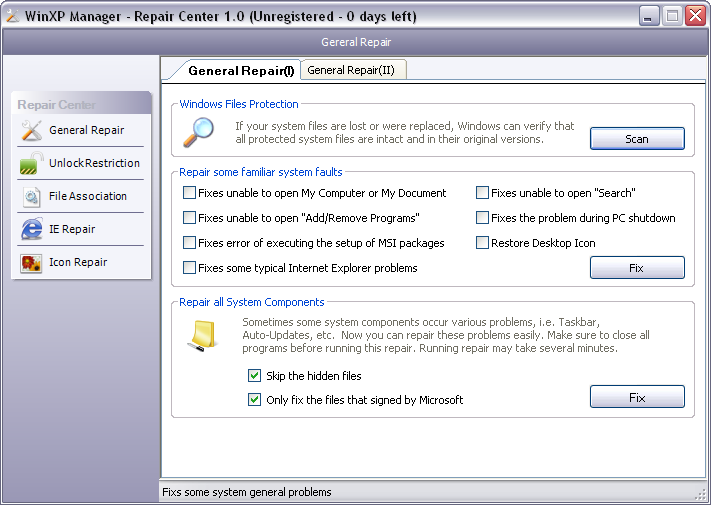Image resolution: width=711 pixels, height=505 pixels.
Task: Click the Unlock Restriction padlock icon
Action: pos(31,163)
